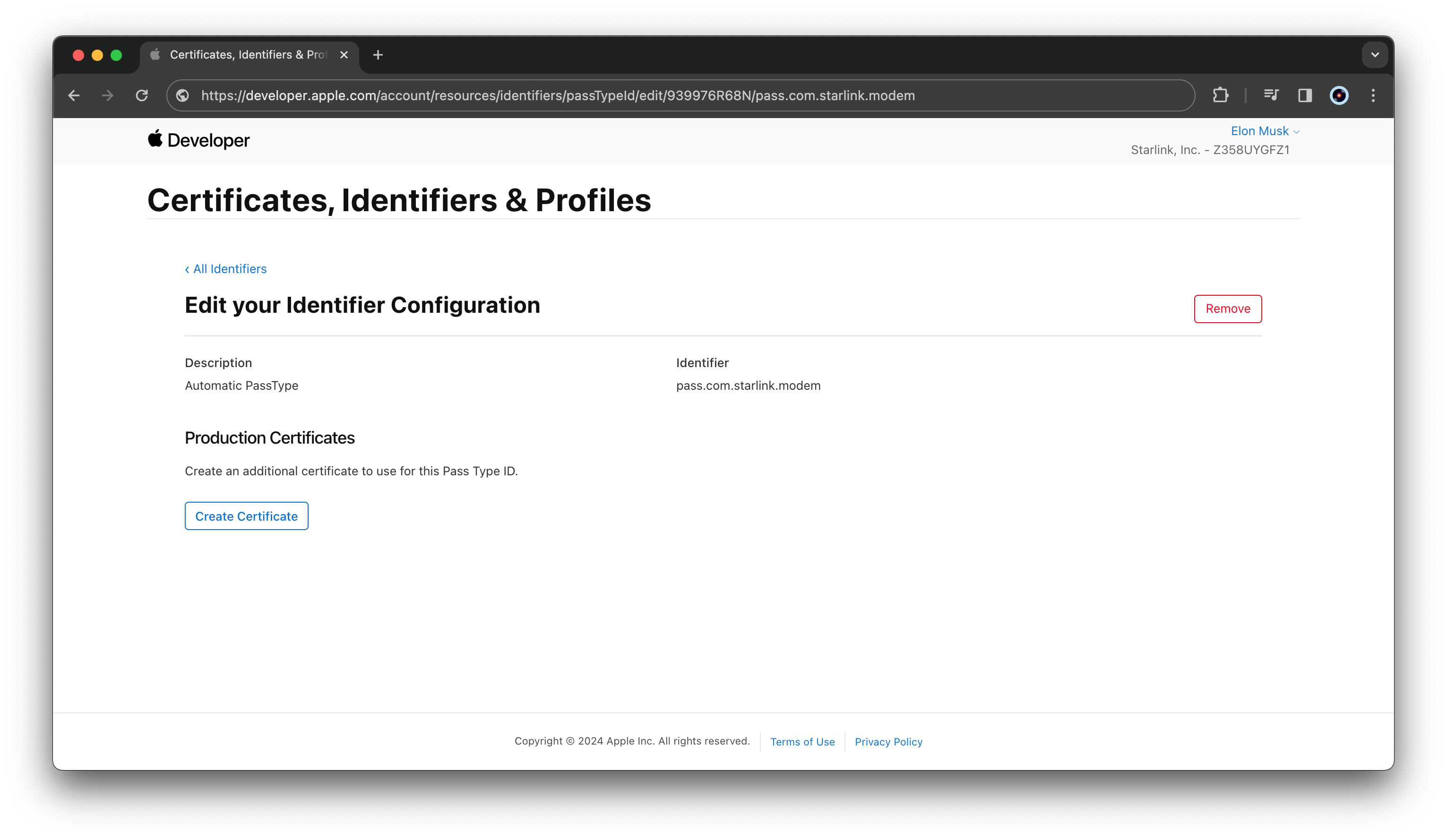Image resolution: width=1447 pixels, height=840 pixels.
Task: Click the browser back arrow
Action: [74, 95]
